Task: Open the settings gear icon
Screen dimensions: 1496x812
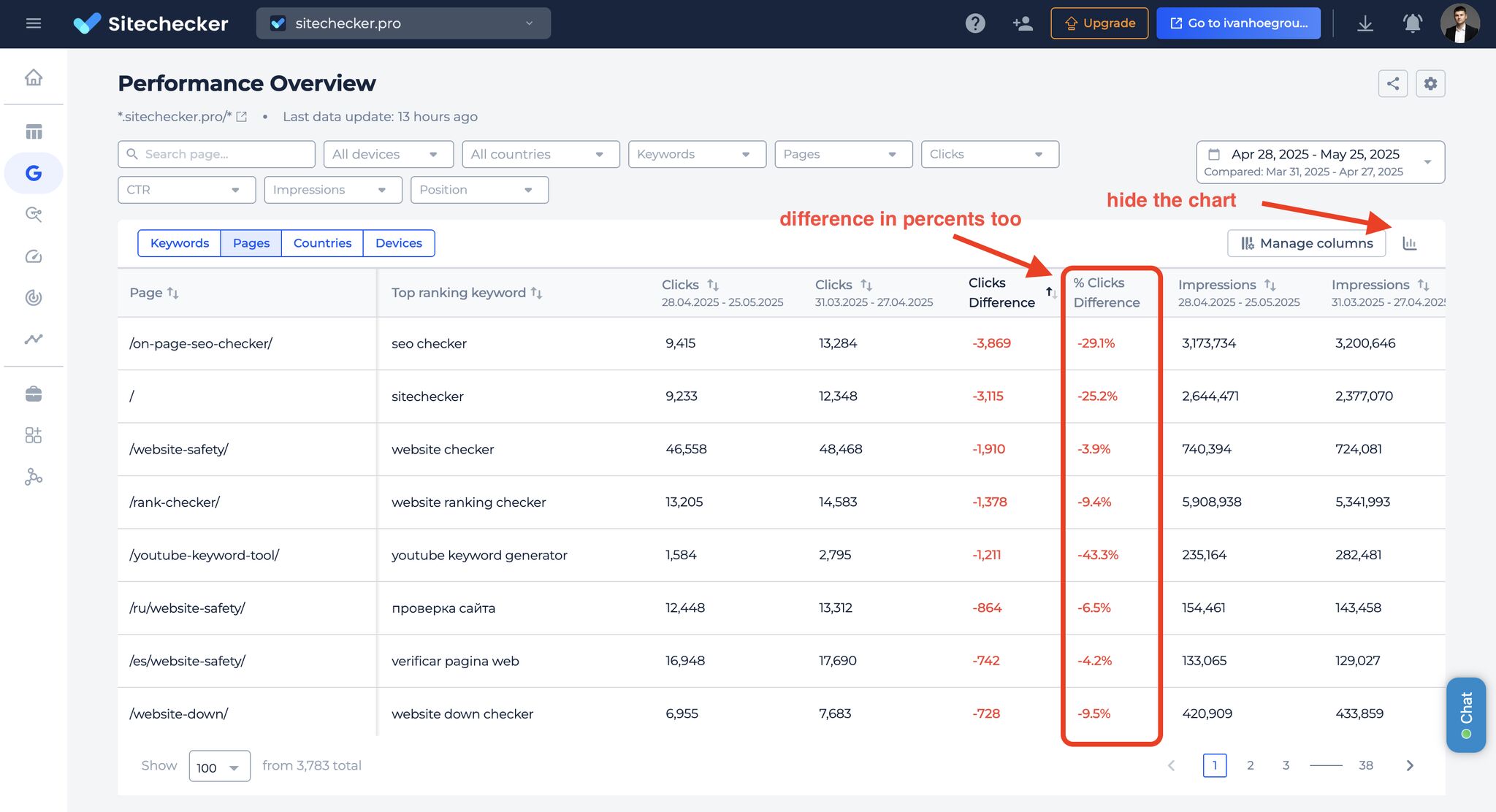Action: click(x=1430, y=83)
